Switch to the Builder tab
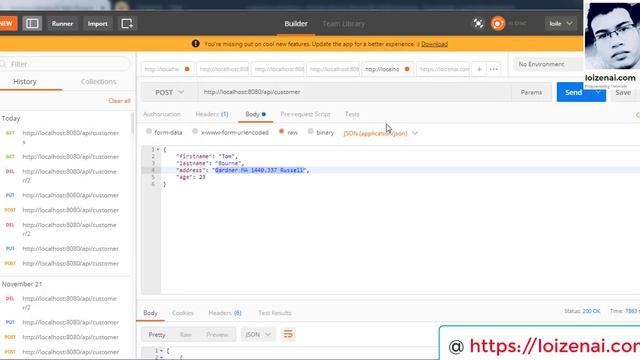 point(296,24)
